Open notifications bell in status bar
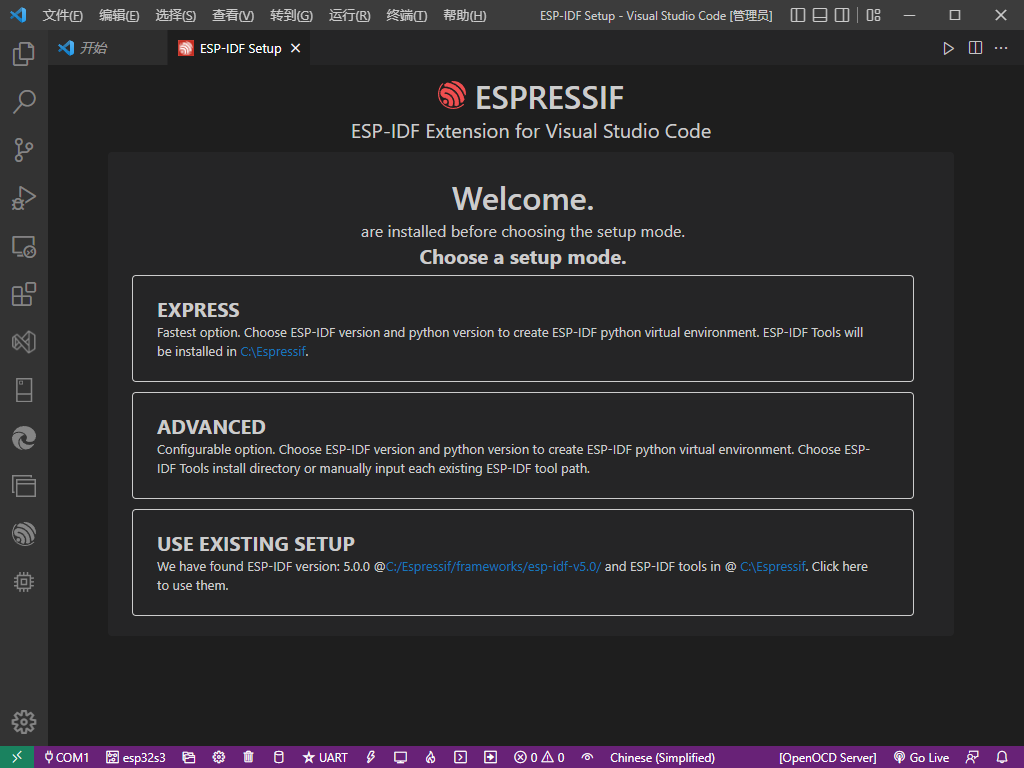Screen dimensions: 1024x768 click(1002, 758)
